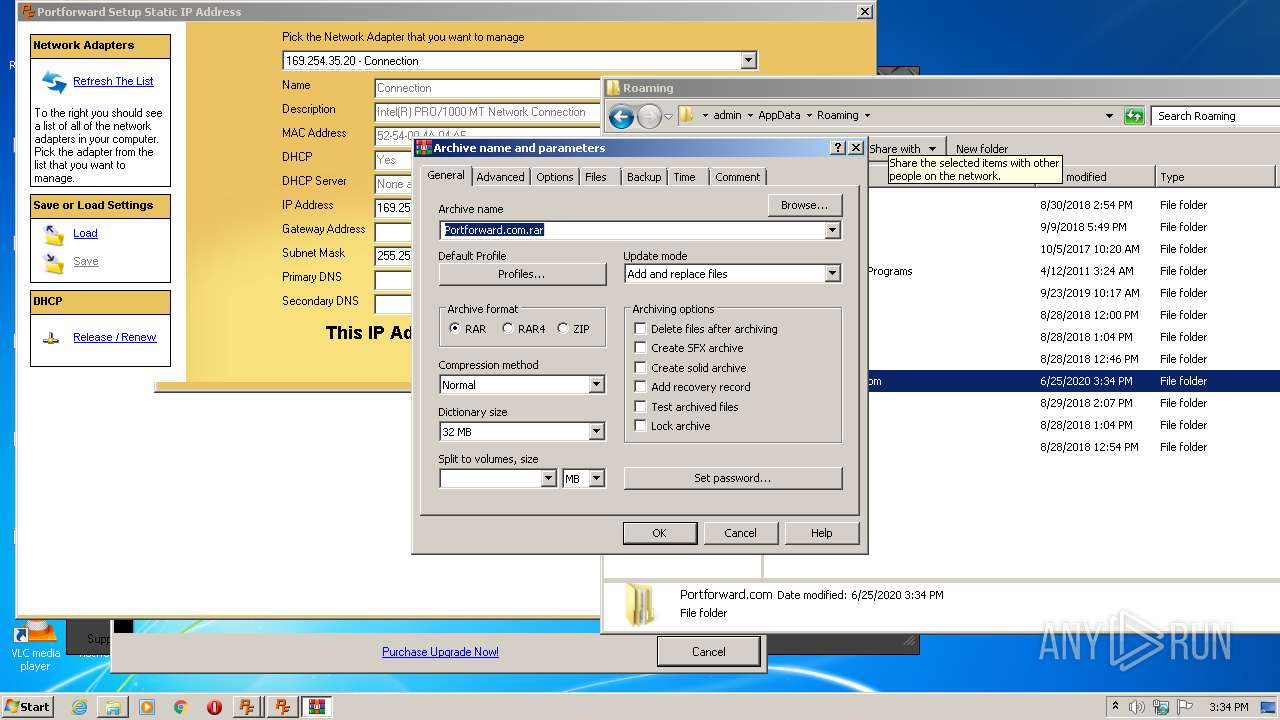Show hidden tray icons
The image size is (1280, 720).
click(1115, 707)
